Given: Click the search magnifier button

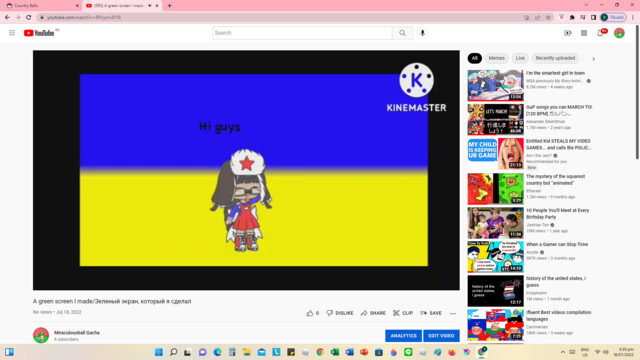Looking at the screenshot, I should click(x=402, y=33).
